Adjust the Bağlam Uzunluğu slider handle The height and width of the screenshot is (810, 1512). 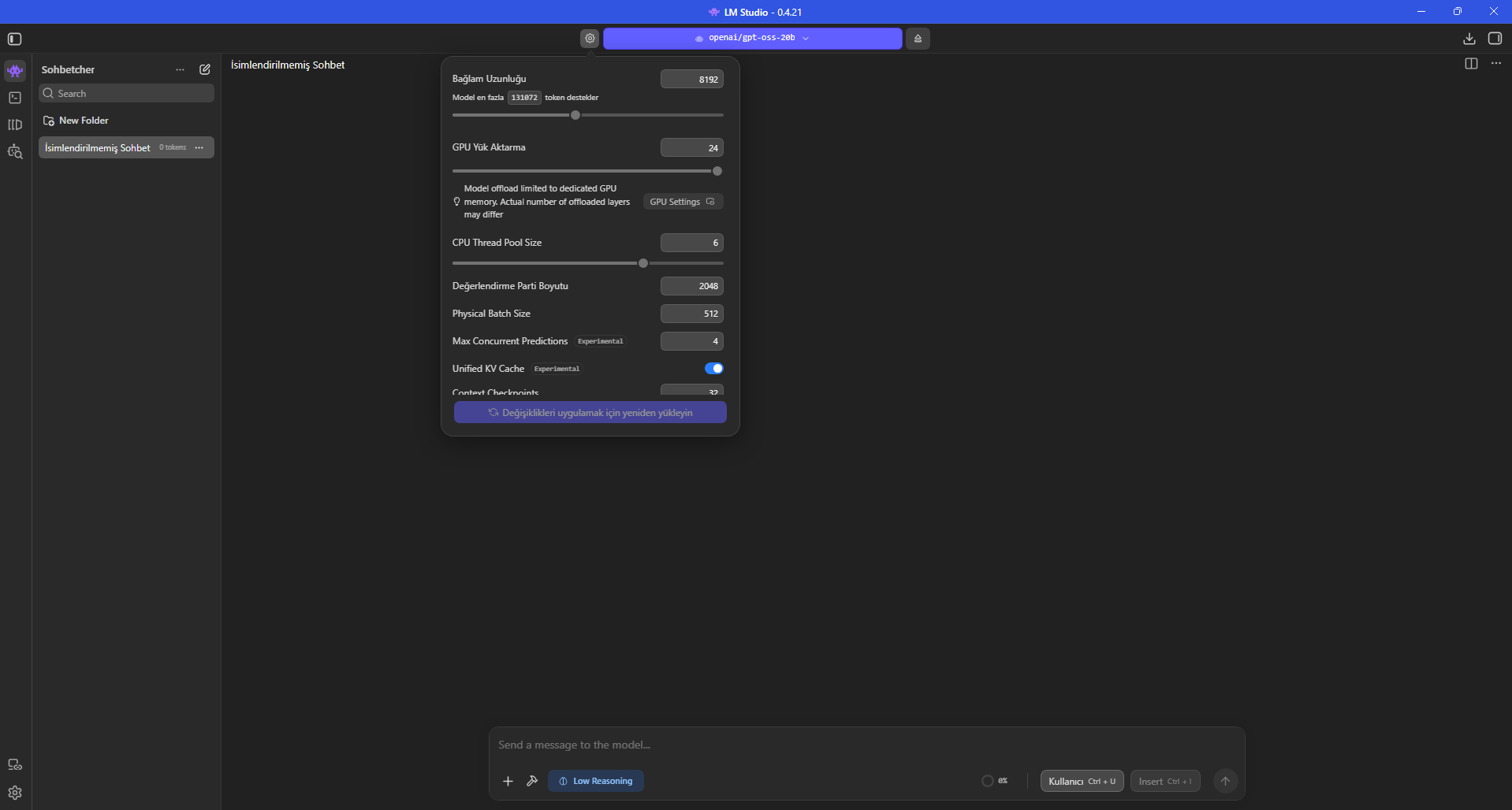point(575,115)
